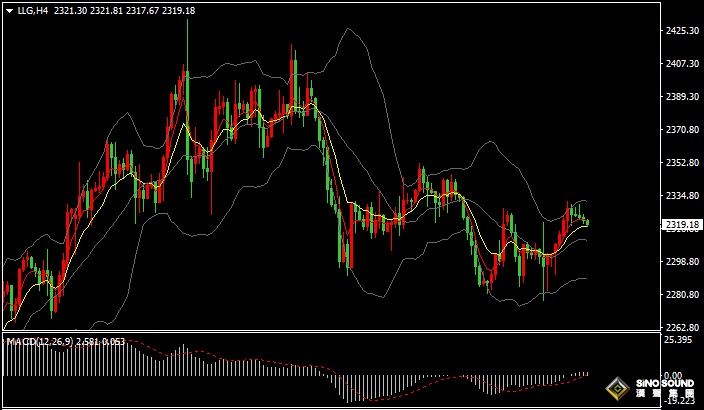Image resolution: width=704 pixels, height=410 pixels.
Task: Click the 2370.80 price axis label
Action: 682,130
